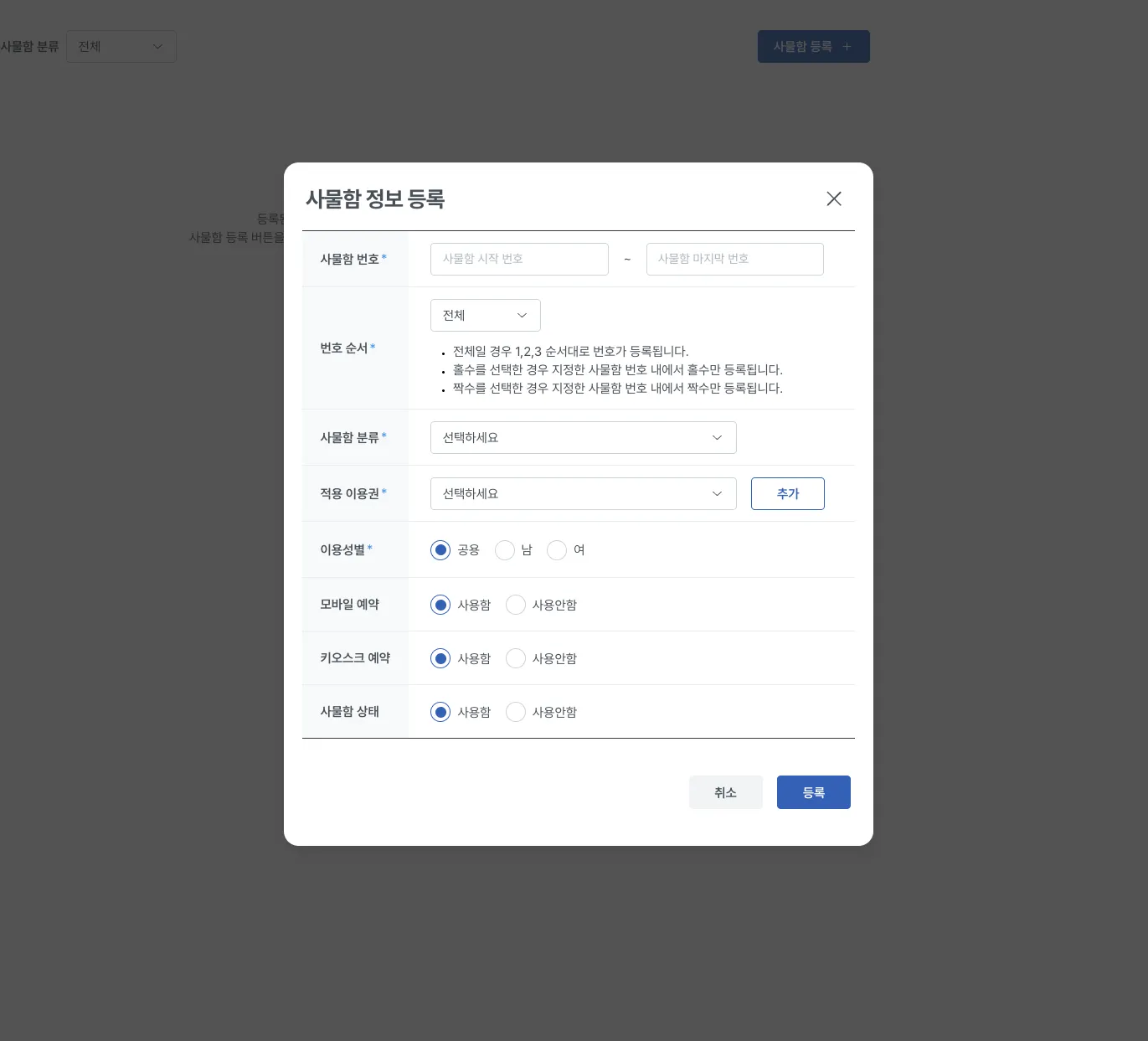The width and height of the screenshot is (1148, 1041).
Task: Click the 사물함 시작 번호 input field
Action: point(519,259)
